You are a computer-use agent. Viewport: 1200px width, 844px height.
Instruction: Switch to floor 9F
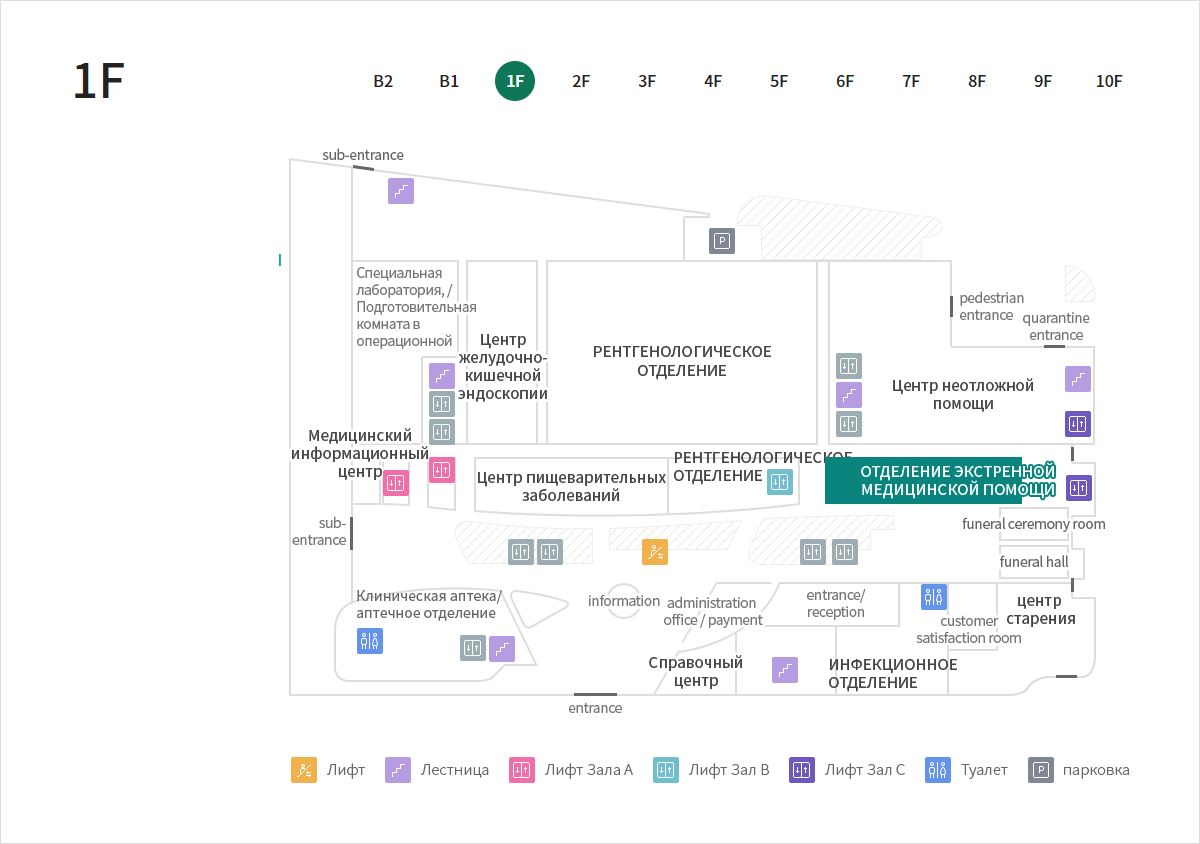(x=1043, y=82)
